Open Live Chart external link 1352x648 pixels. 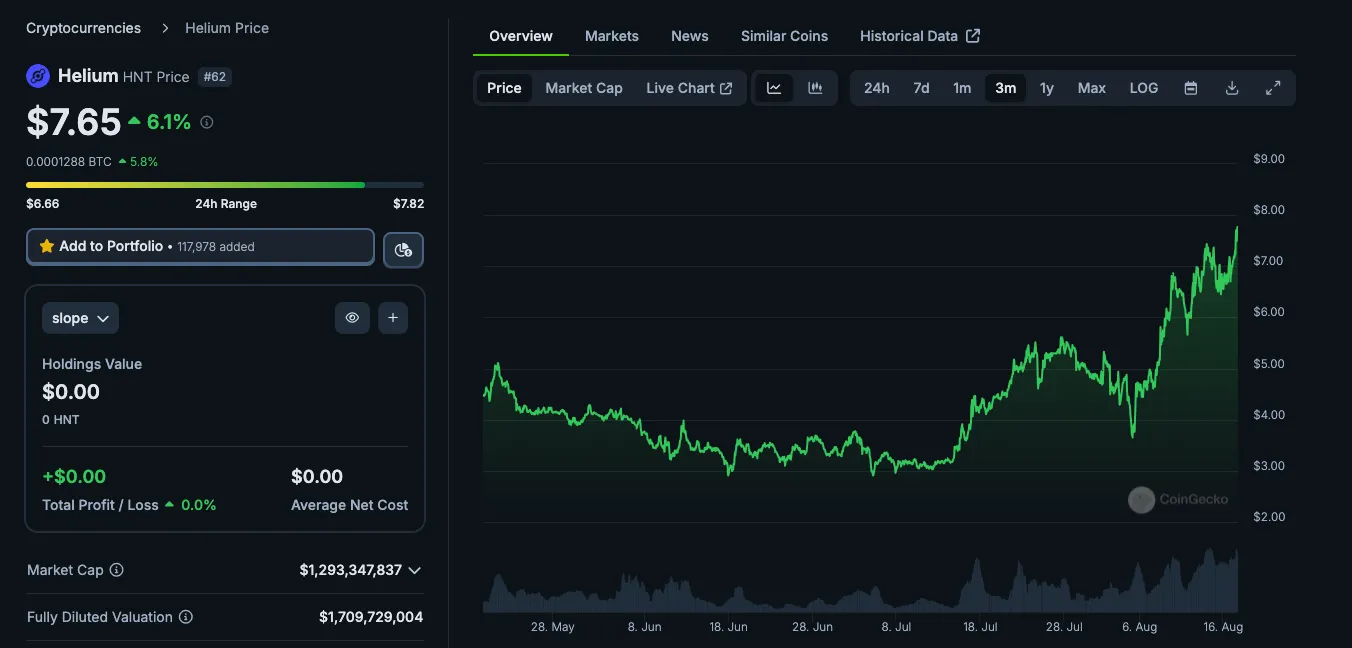click(689, 88)
